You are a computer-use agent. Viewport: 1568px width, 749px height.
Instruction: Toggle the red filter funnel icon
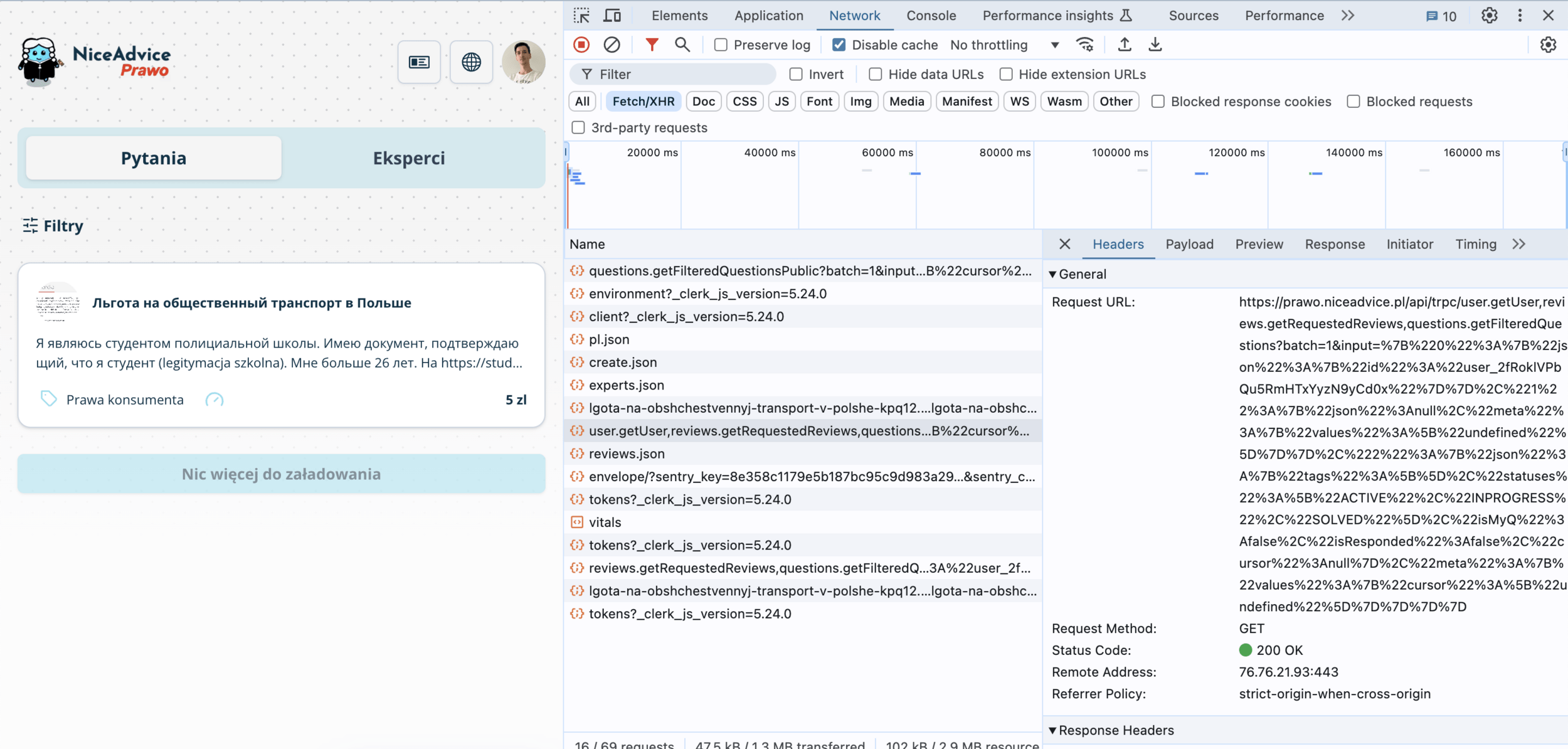tap(652, 45)
